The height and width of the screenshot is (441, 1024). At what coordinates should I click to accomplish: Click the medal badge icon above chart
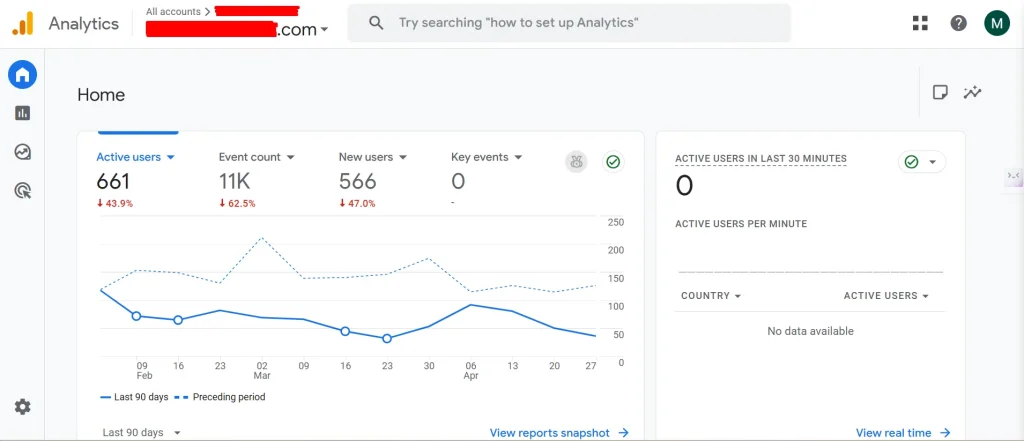(576, 162)
